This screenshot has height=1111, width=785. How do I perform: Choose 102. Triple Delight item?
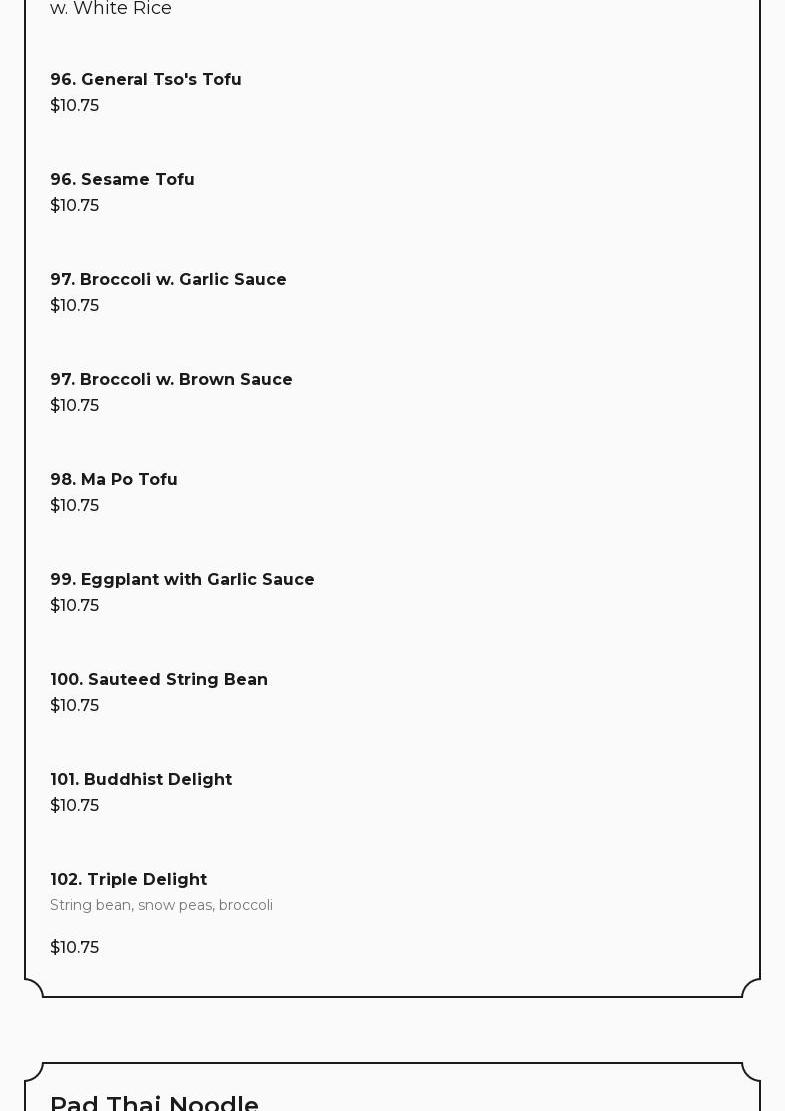(128, 879)
